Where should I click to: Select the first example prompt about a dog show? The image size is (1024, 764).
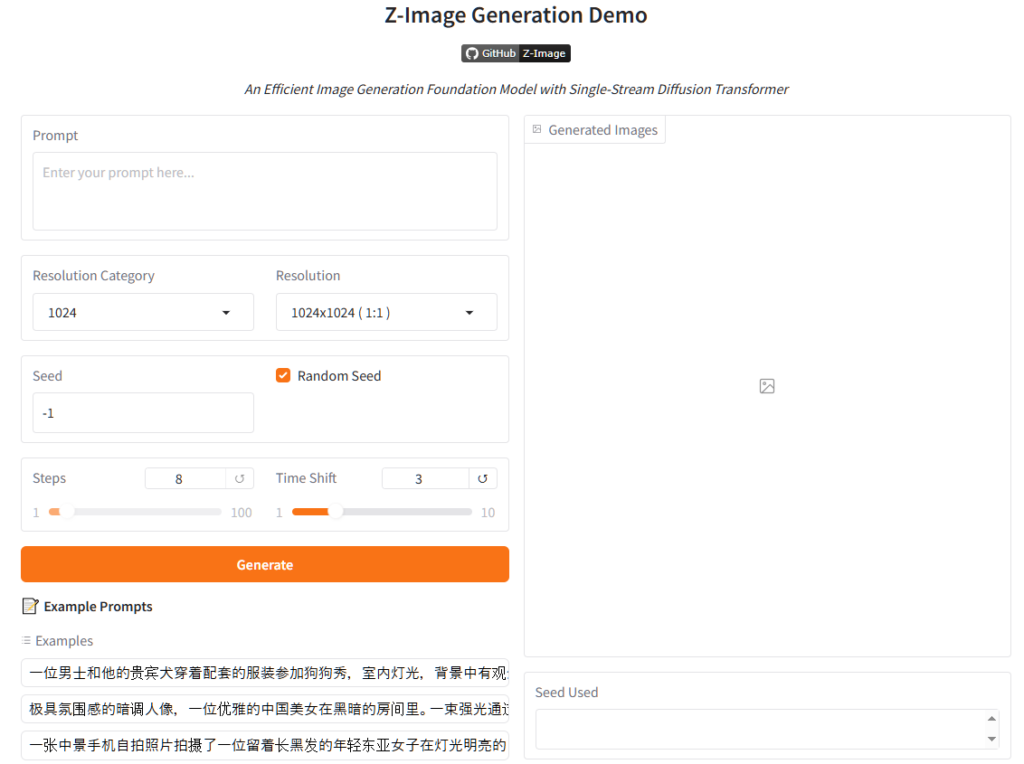tap(264, 673)
